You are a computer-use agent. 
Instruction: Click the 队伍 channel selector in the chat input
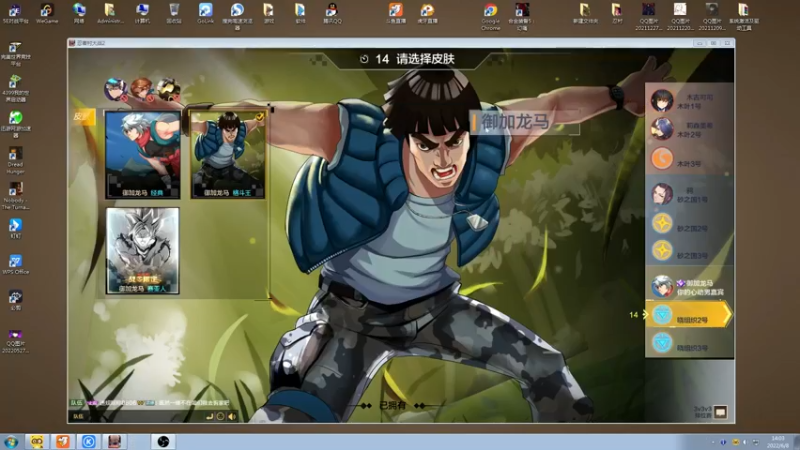coord(78,416)
